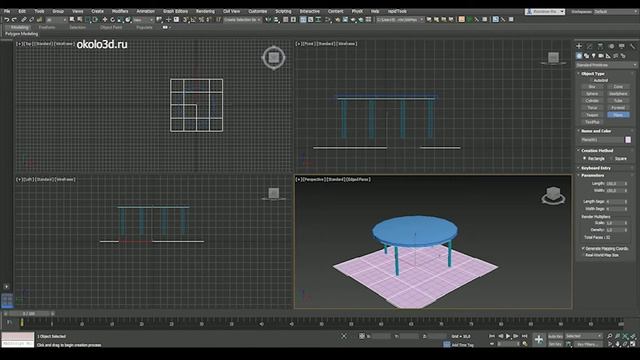Select the Cameras category icon
Screen dimensions: 640x360
[601, 56]
